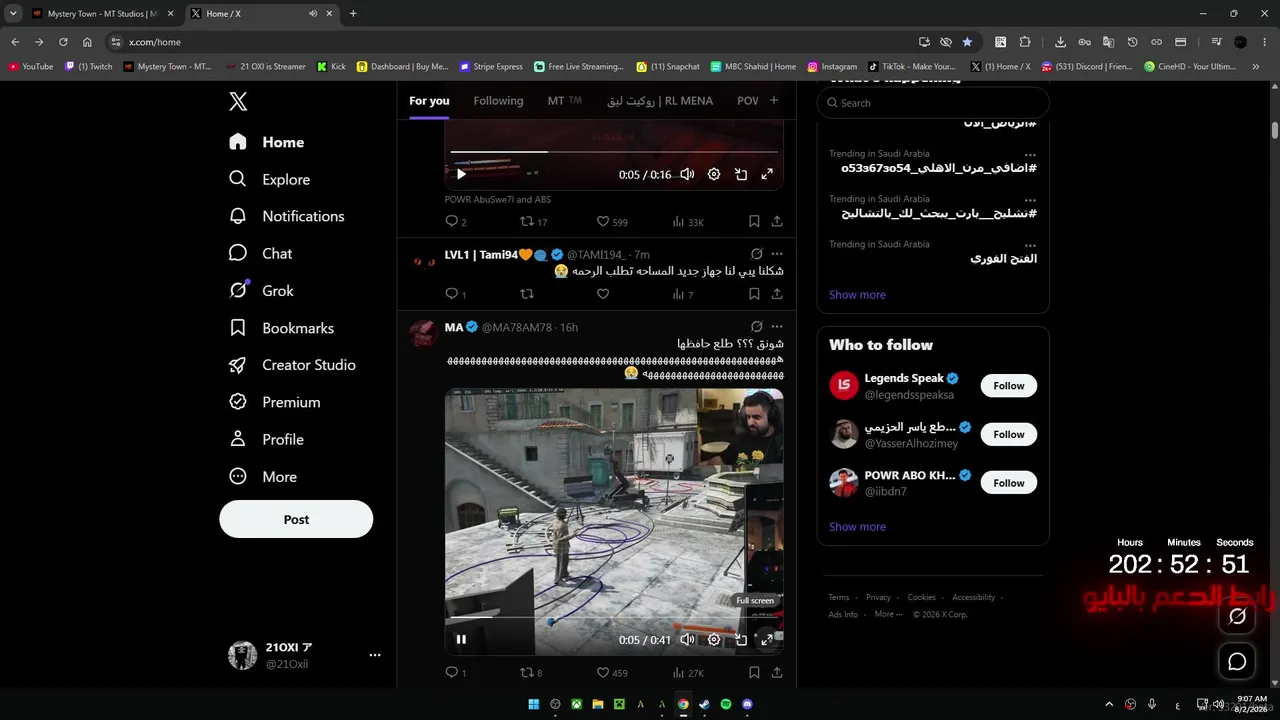This screenshot has height=720, width=1280.
Task: Open Chrome's three-dot menu
Action: click(1265, 42)
